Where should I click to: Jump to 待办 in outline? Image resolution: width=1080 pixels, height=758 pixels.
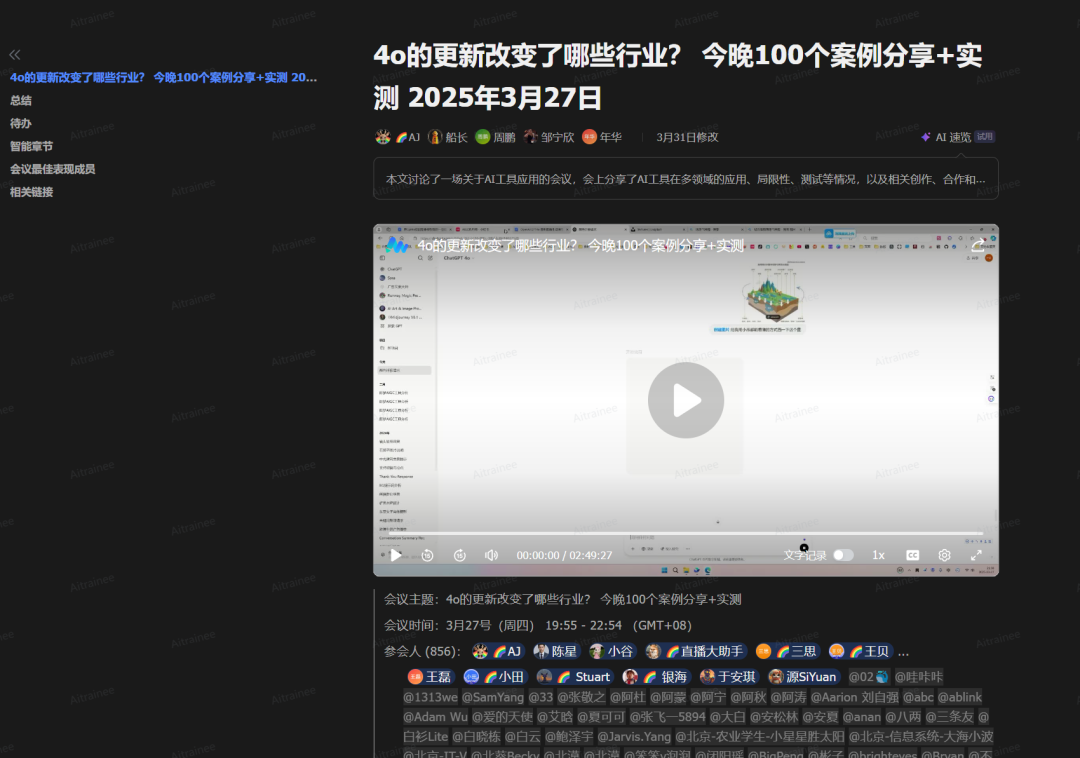point(21,123)
